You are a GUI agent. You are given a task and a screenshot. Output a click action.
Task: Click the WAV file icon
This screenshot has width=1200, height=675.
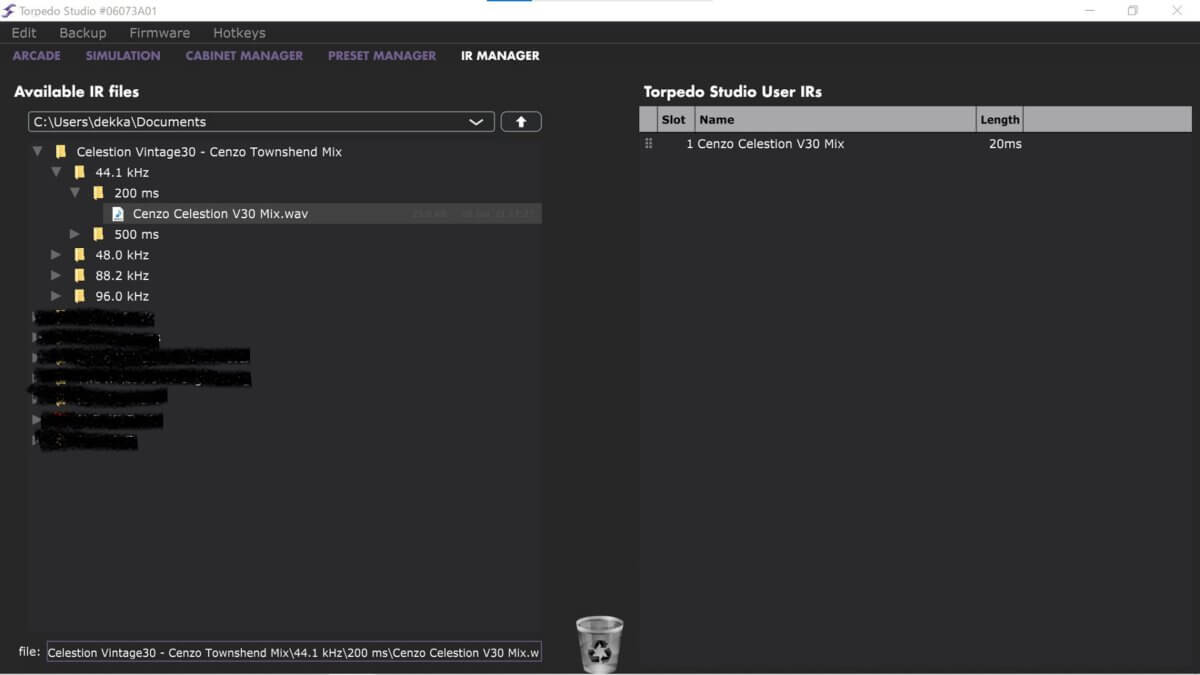[x=118, y=214]
